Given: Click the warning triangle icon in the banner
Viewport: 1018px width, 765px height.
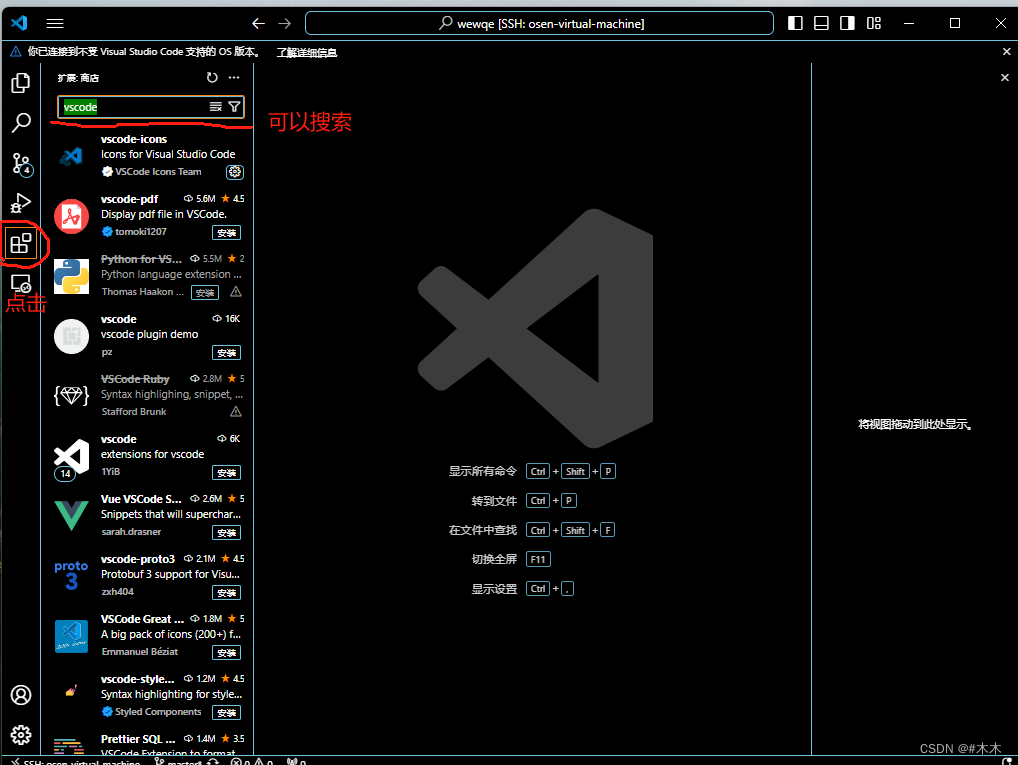Looking at the screenshot, I should [16, 52].
